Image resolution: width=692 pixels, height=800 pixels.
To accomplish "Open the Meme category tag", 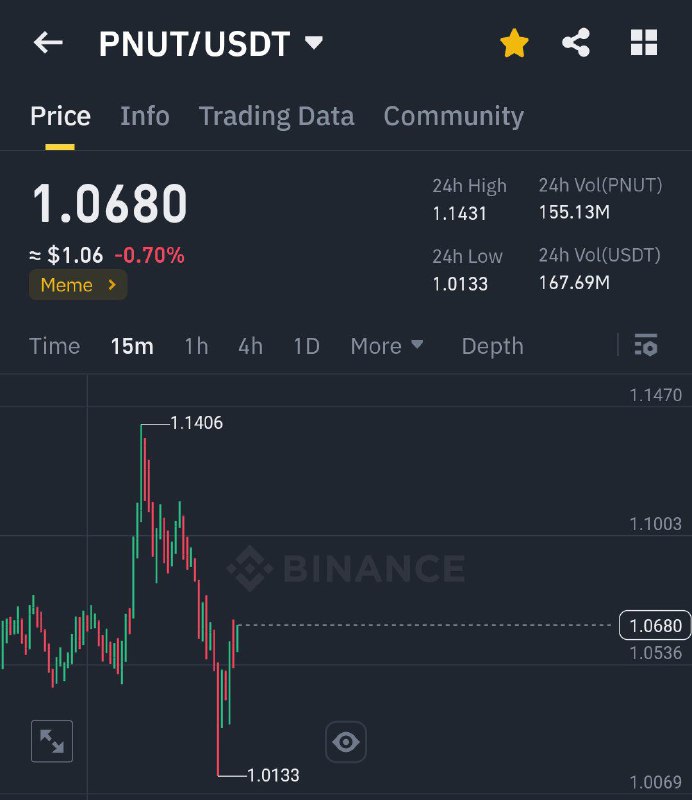I will pyautogui.click(x=78, y=285).
